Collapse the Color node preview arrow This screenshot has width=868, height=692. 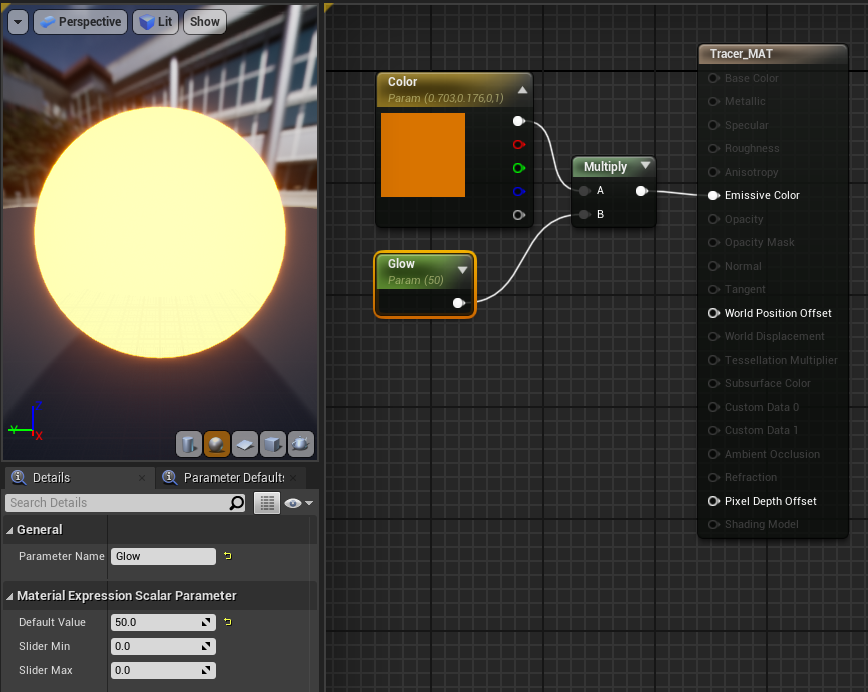pyautogui.click(x=522, y=90)
